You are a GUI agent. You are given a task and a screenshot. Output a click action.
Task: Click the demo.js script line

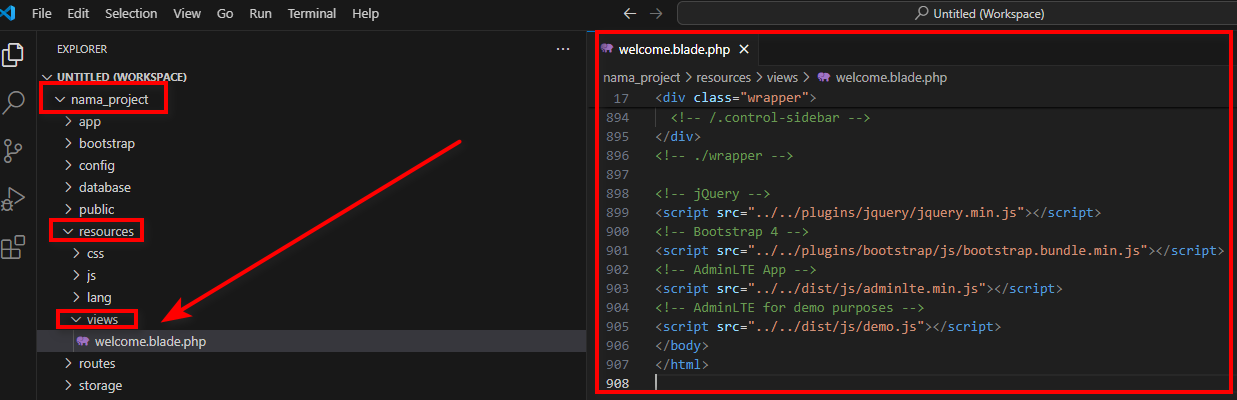tap(828, 327)
